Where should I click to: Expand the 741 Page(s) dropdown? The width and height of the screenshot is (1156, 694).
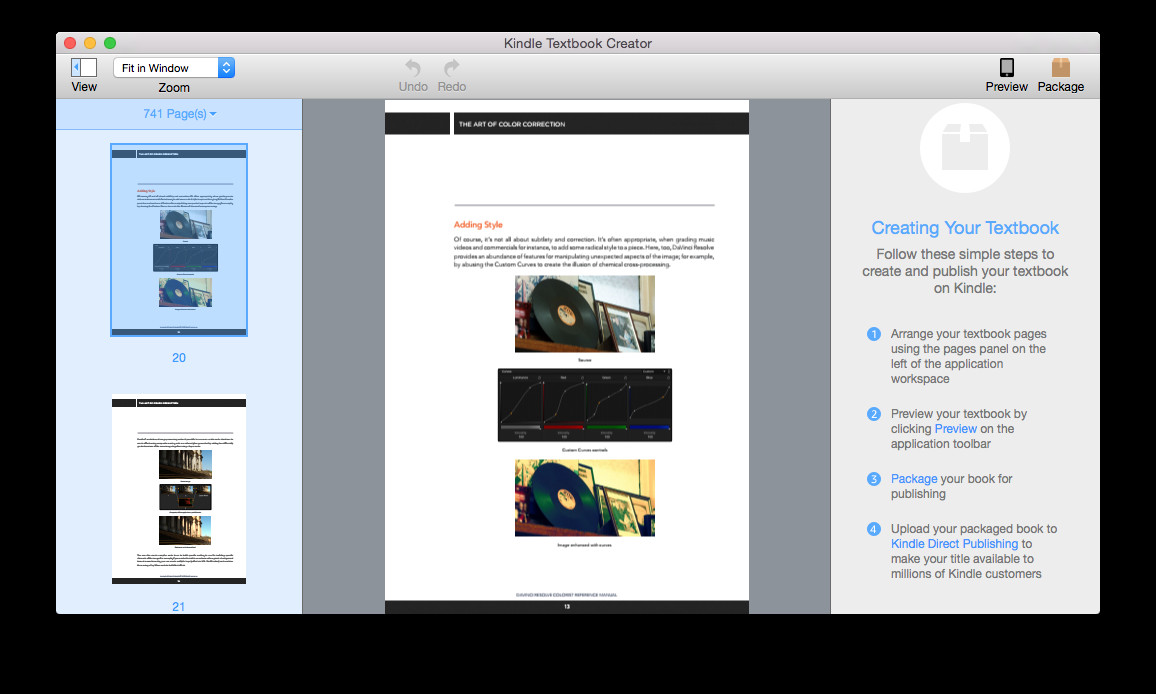click(179, 114)
